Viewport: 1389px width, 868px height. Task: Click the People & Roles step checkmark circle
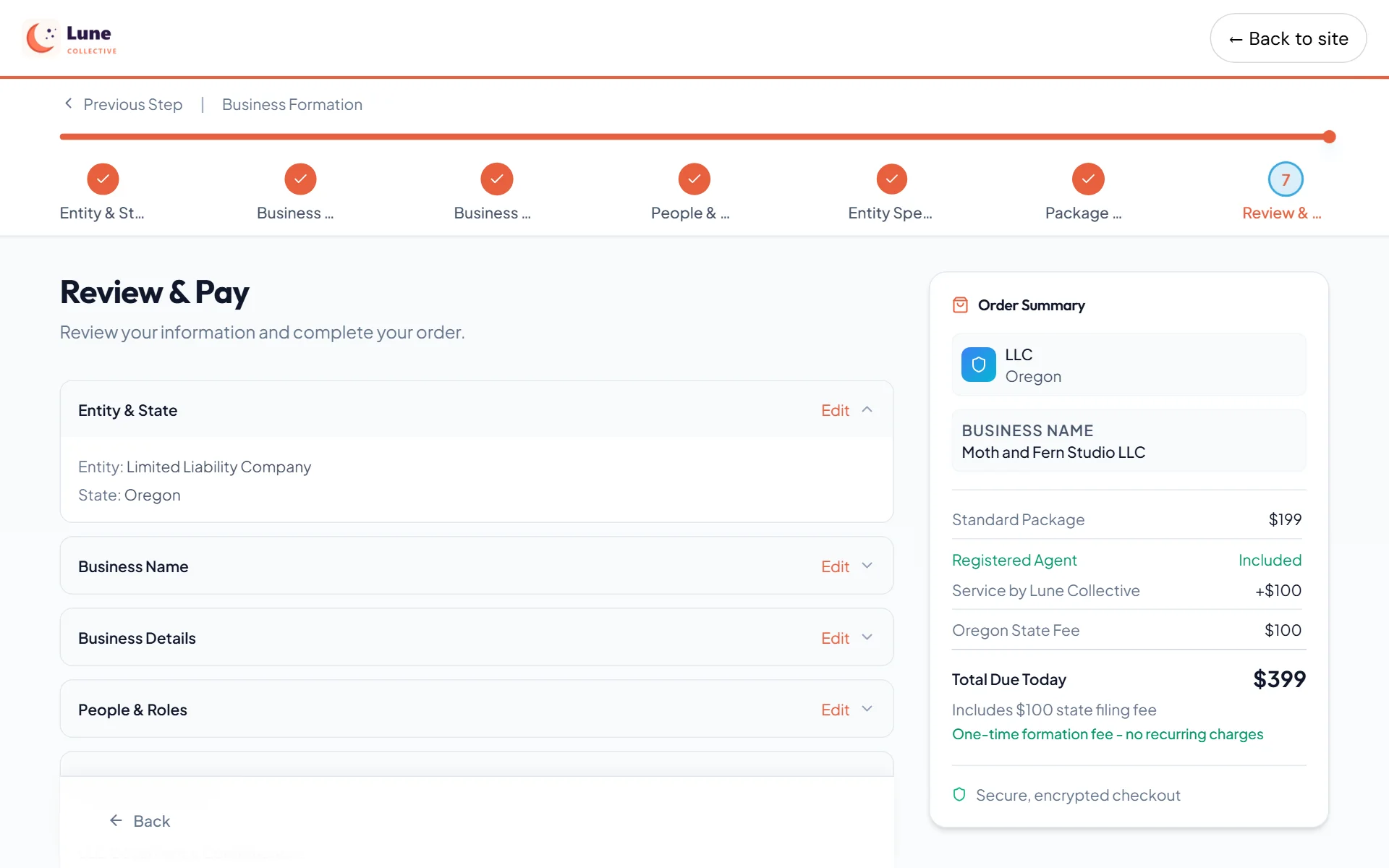(694, 179)
